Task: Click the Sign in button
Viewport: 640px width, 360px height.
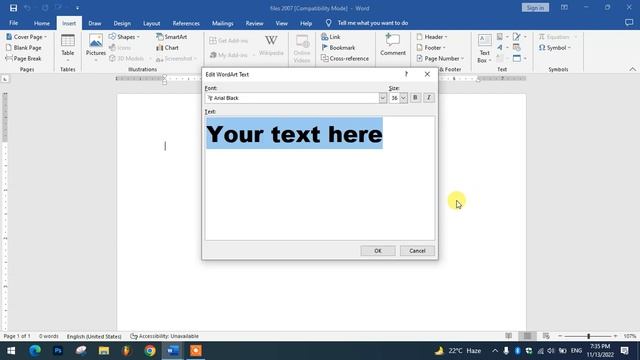Action: point(535,8)
